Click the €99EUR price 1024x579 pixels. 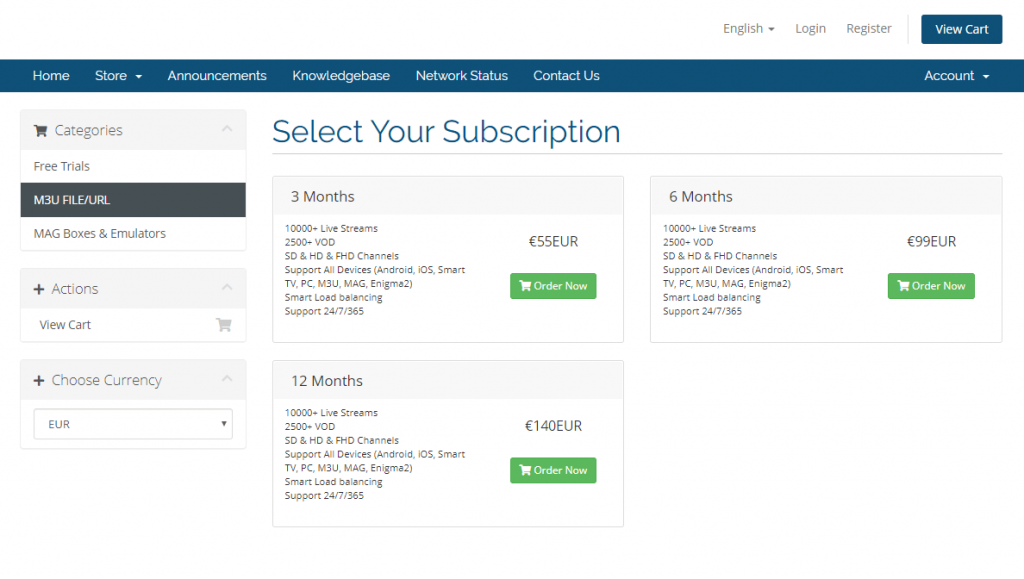pyautogui.click(x=931, y=242)
